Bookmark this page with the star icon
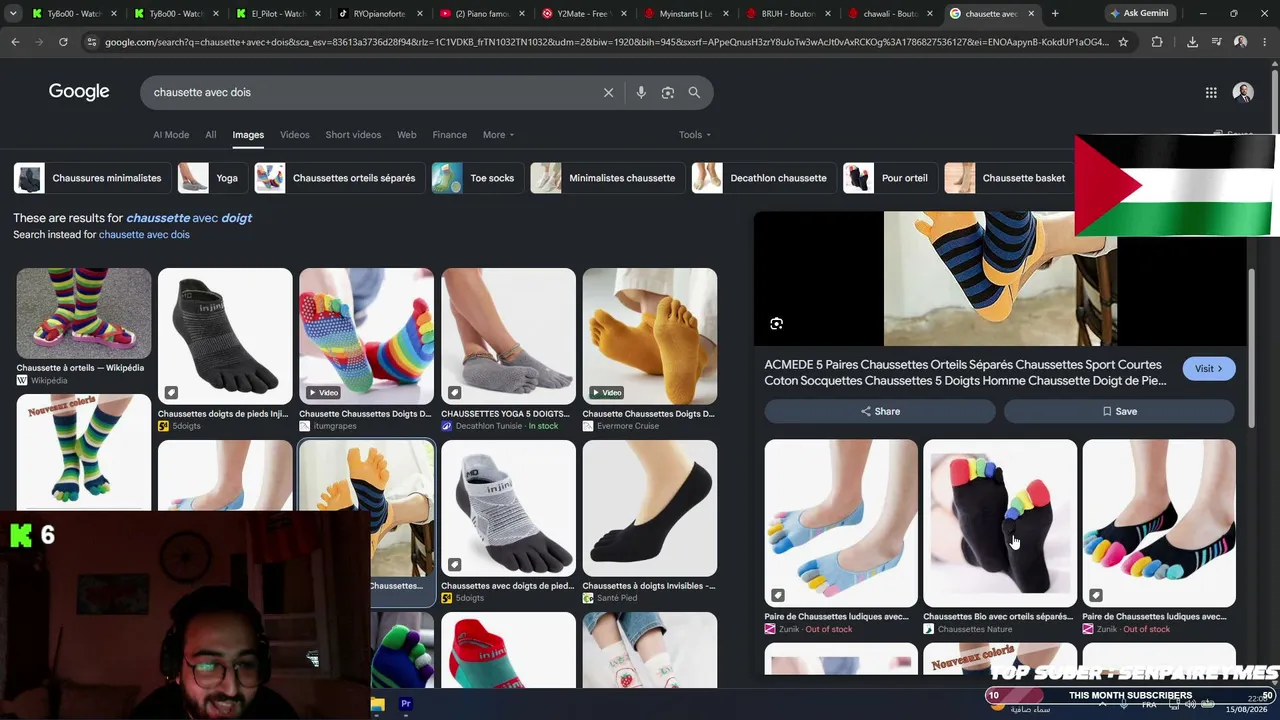The image size is (1280, 720). coord(1123,42)
